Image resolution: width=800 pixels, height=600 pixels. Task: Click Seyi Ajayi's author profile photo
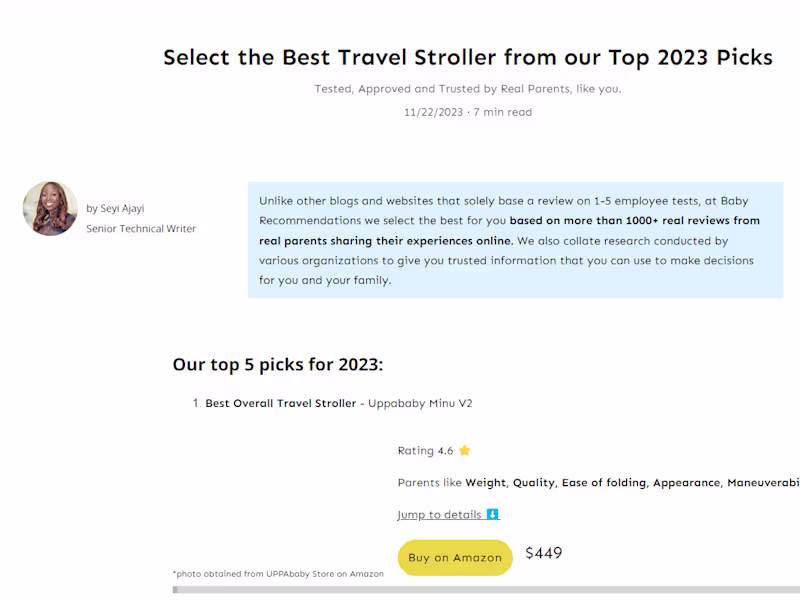50,209
